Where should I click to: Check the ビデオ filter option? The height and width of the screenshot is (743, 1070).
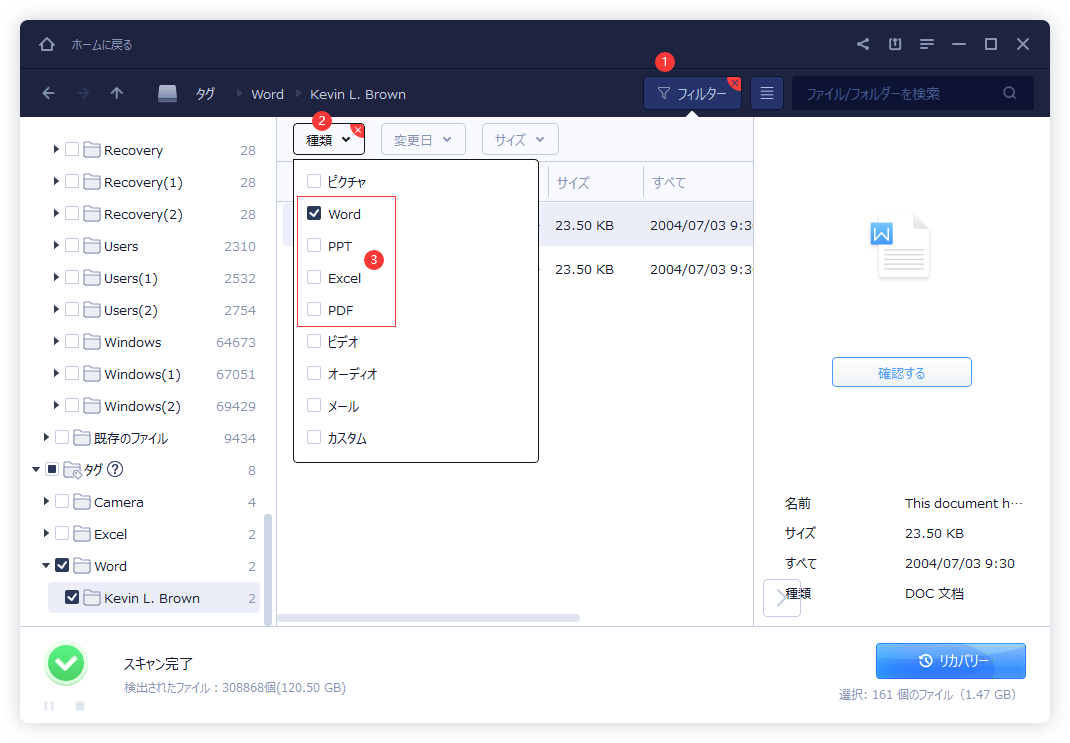[314, 341]
